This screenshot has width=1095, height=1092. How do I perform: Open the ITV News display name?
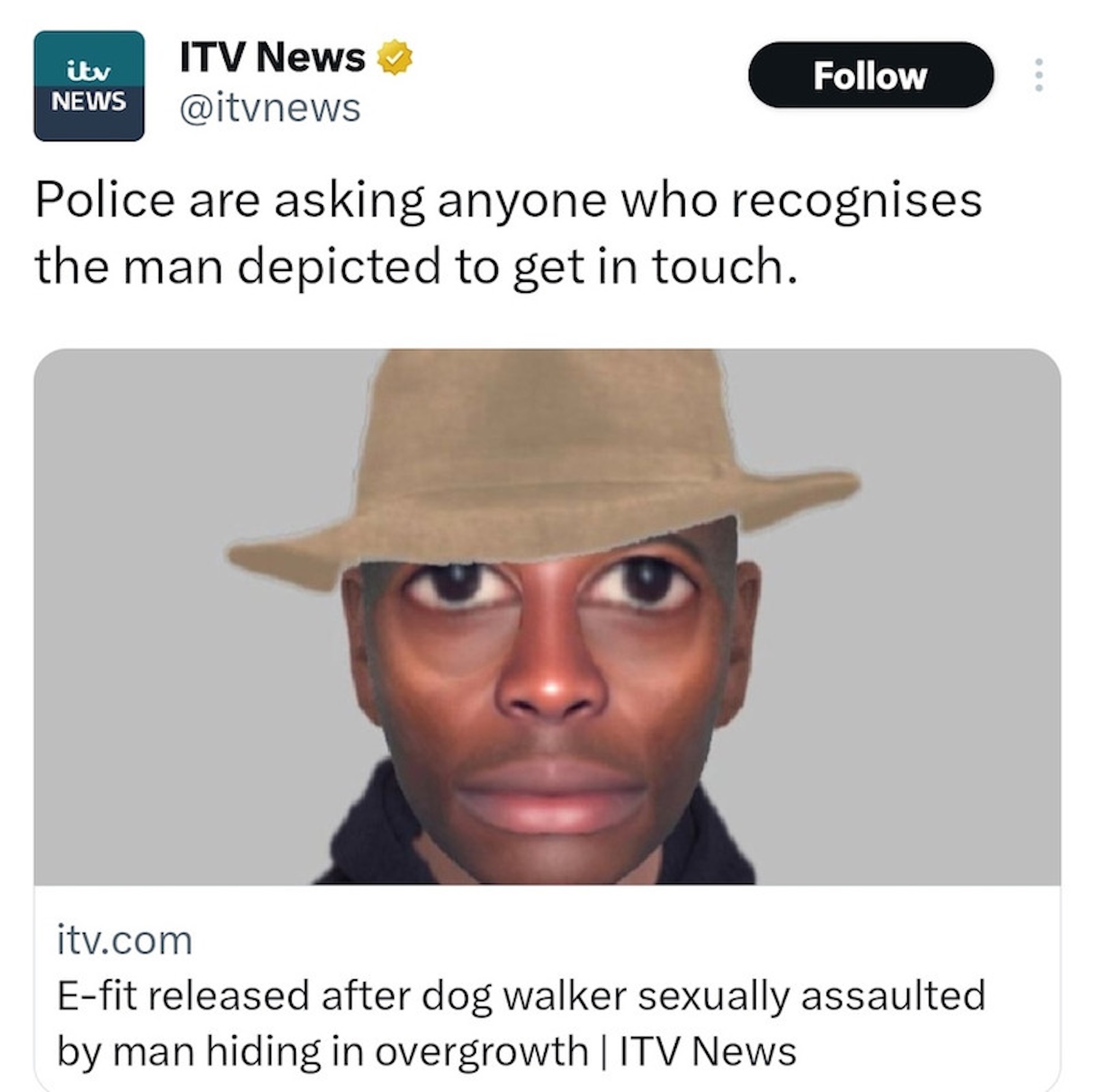[x=272, y=57]
